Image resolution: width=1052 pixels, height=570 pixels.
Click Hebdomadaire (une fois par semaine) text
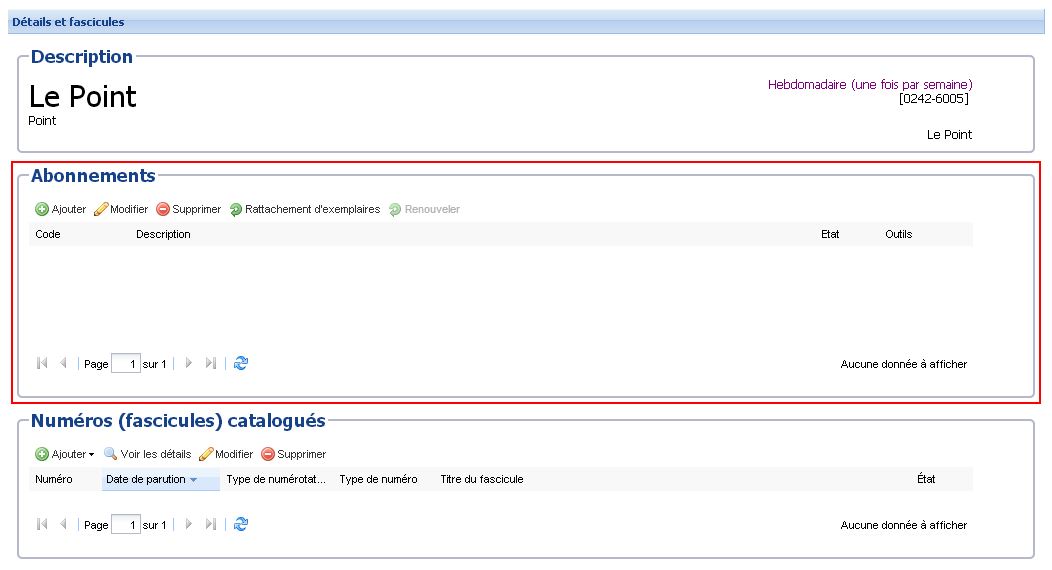(870, 84)
